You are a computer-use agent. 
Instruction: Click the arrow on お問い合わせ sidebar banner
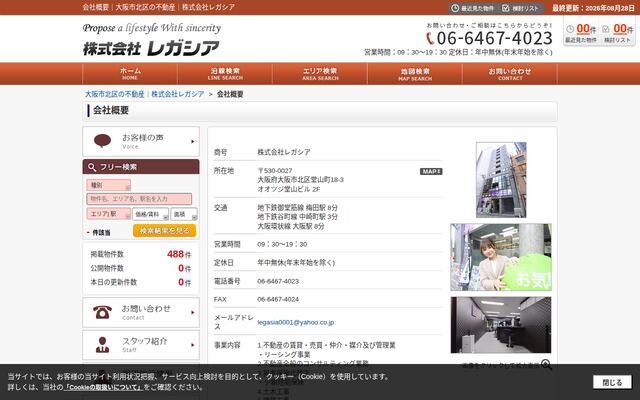pos(193,313)
